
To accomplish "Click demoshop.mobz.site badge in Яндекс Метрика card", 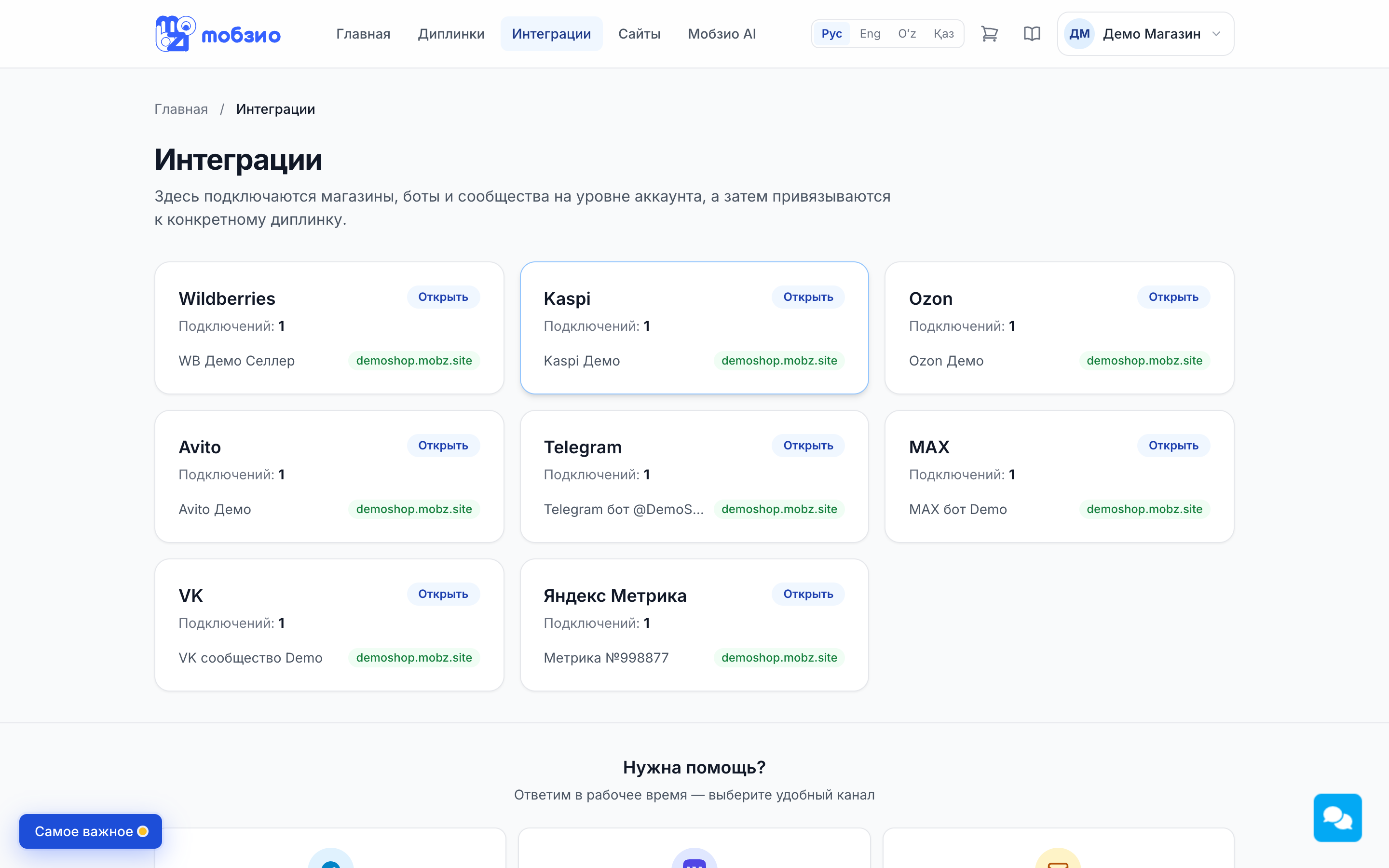I will point(779,658).
